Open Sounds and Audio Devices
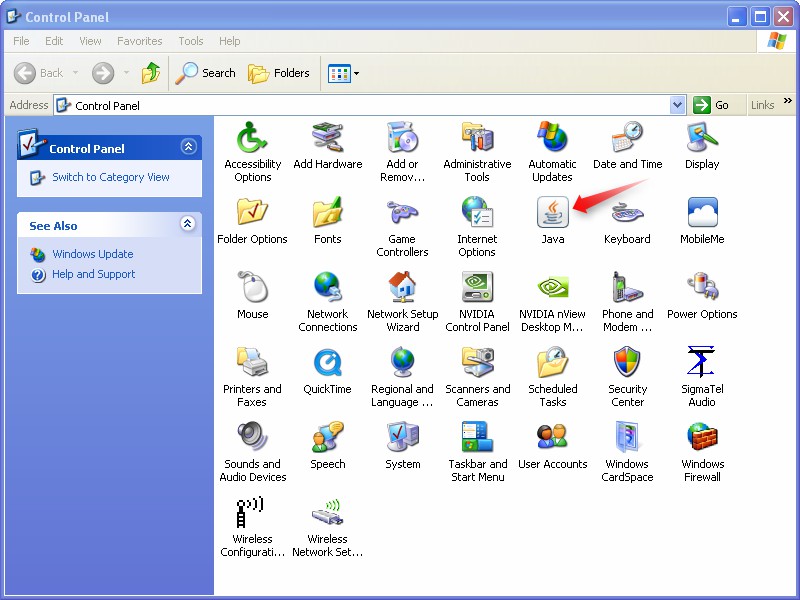The image size is (800, 600). (252, 438)
